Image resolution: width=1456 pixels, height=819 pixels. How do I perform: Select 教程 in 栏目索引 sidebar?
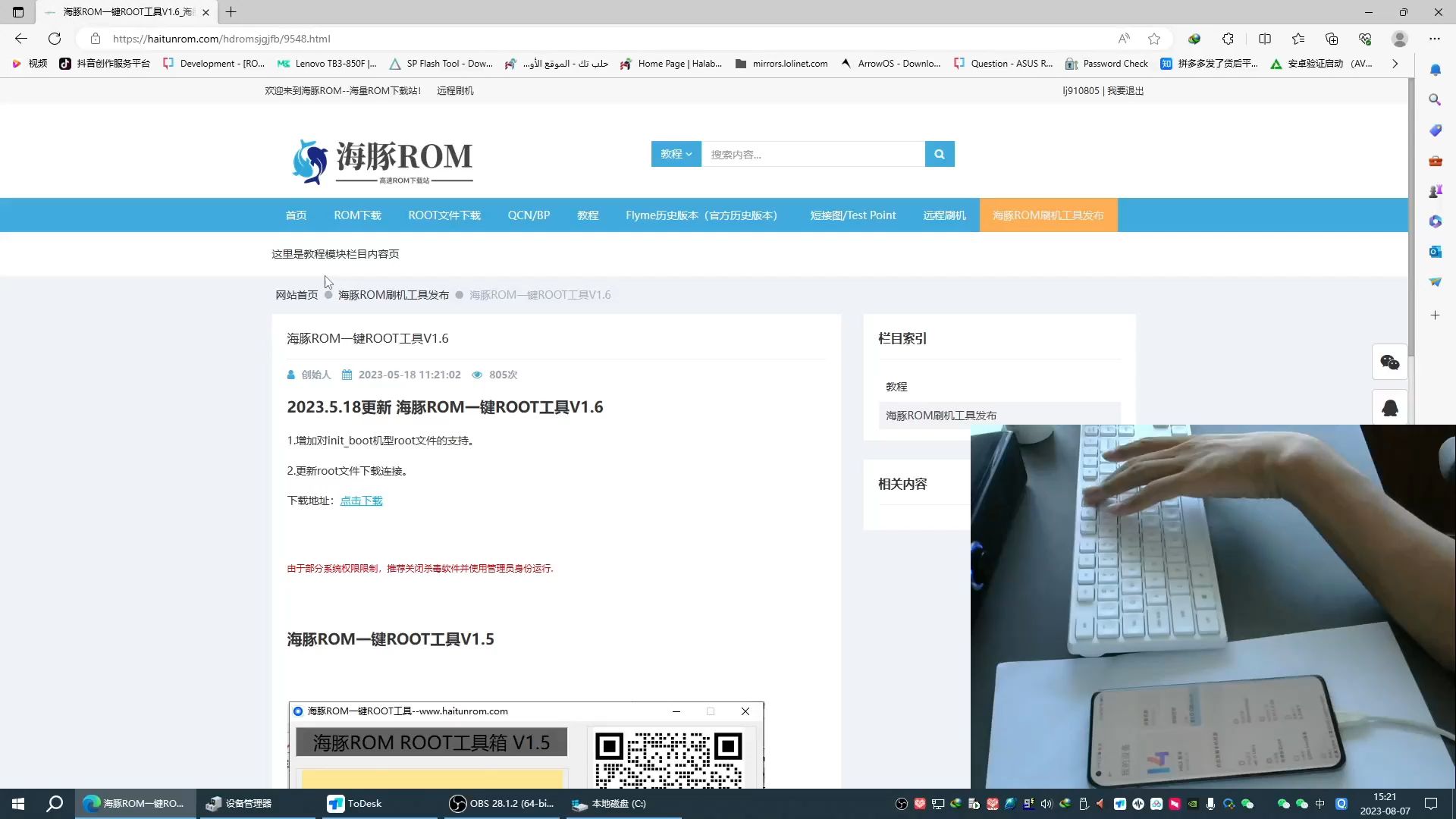[x=896, y=387]
